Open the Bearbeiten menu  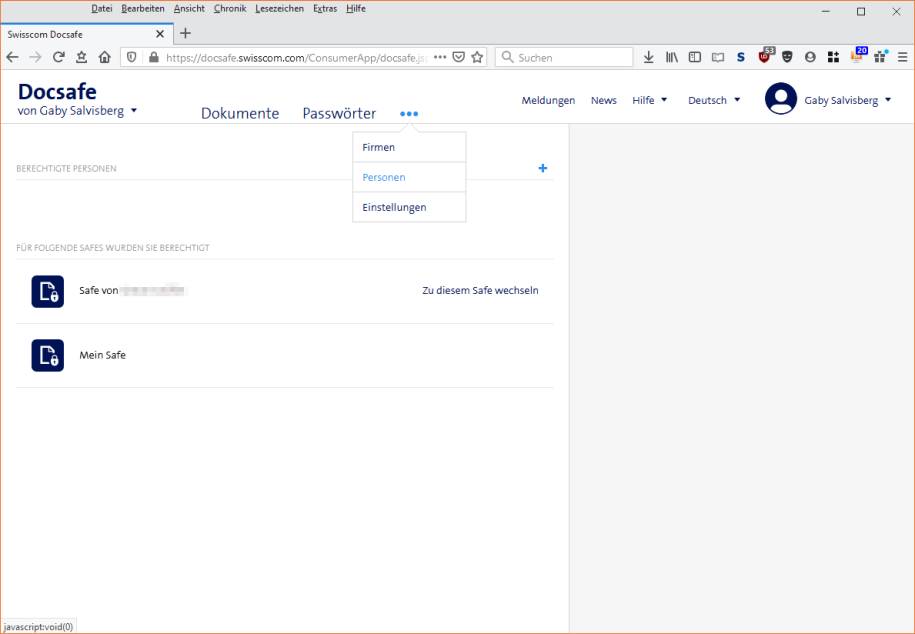pyautogui.click(x=143, y=8)
